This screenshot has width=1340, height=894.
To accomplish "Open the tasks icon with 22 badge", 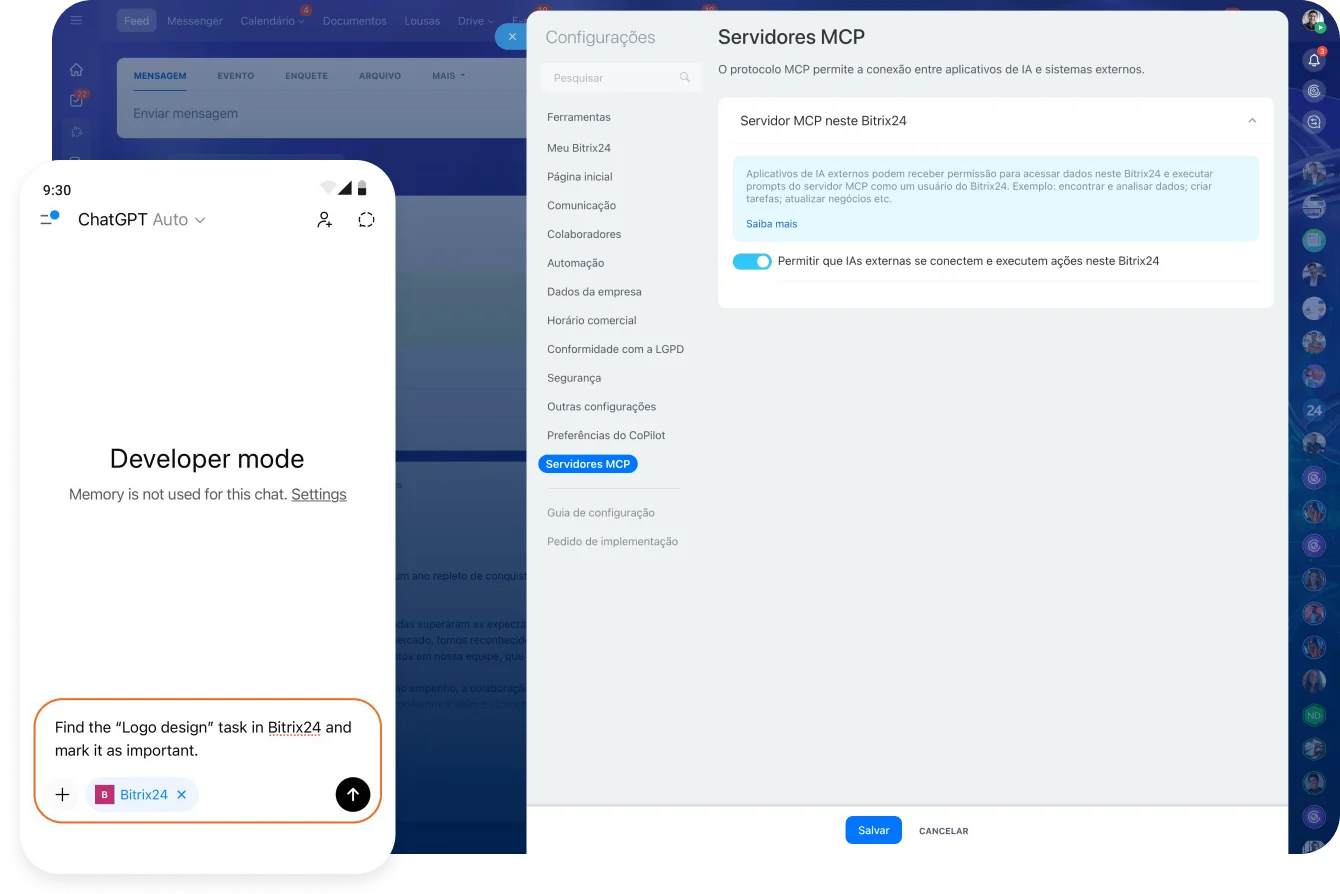I will click(x=77, y=100).
